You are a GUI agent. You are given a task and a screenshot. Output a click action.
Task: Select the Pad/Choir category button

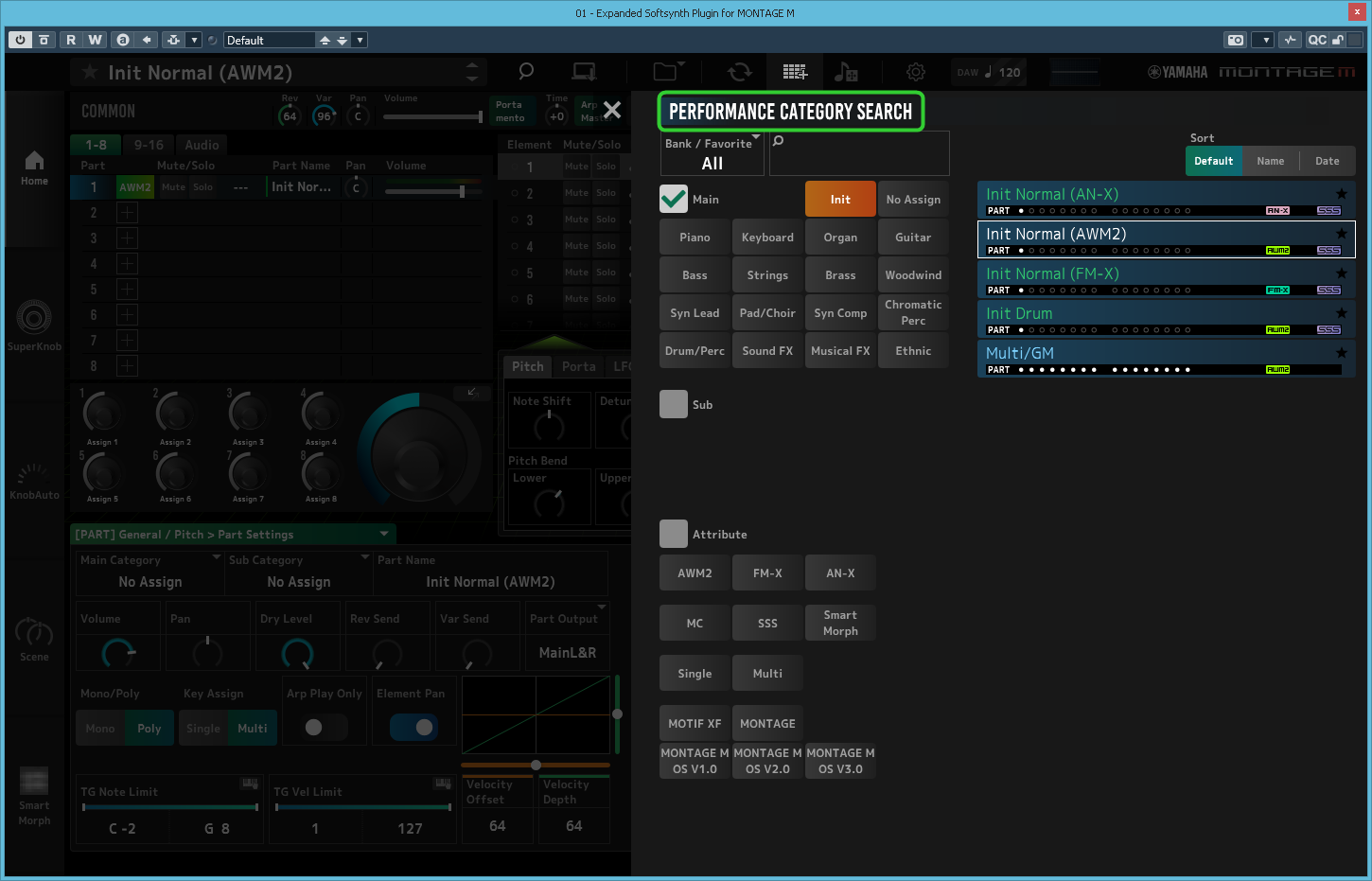pos(767,312)
